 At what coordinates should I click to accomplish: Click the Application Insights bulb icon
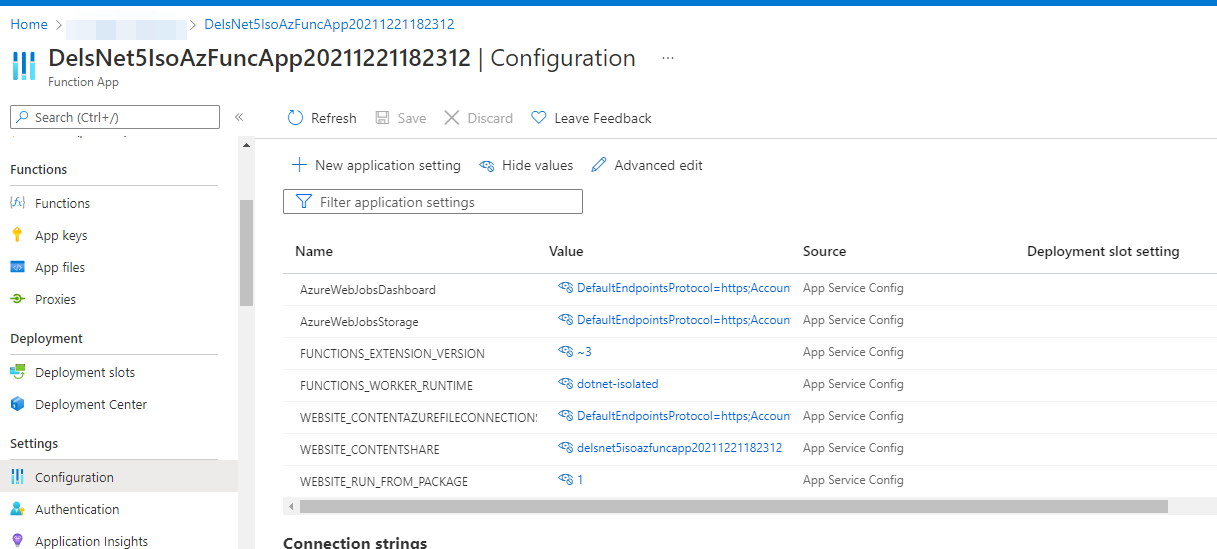17,541
